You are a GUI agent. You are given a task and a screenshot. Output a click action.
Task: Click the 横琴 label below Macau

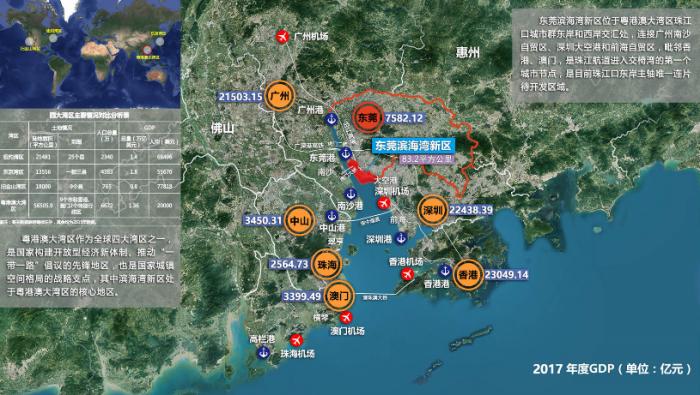click(320, 318)
